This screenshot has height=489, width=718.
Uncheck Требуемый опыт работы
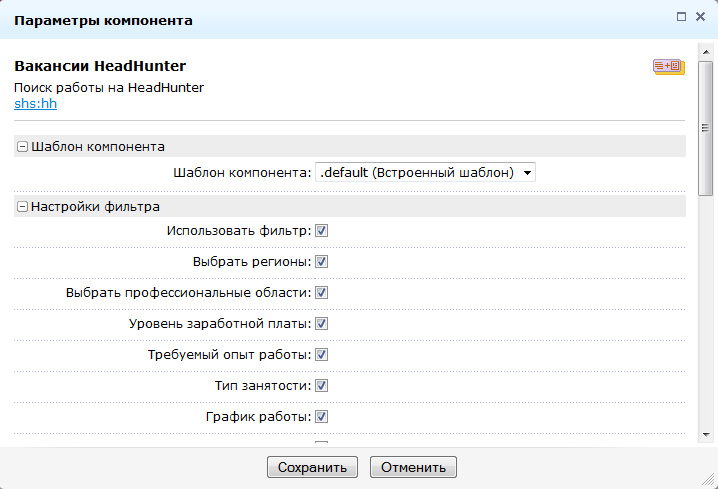322,355
